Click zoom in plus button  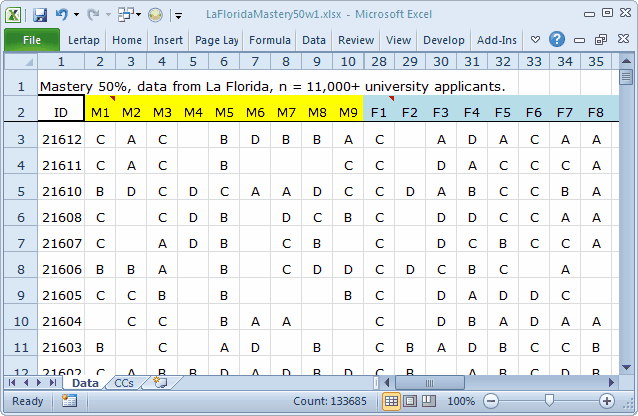[x=606, y=401]
